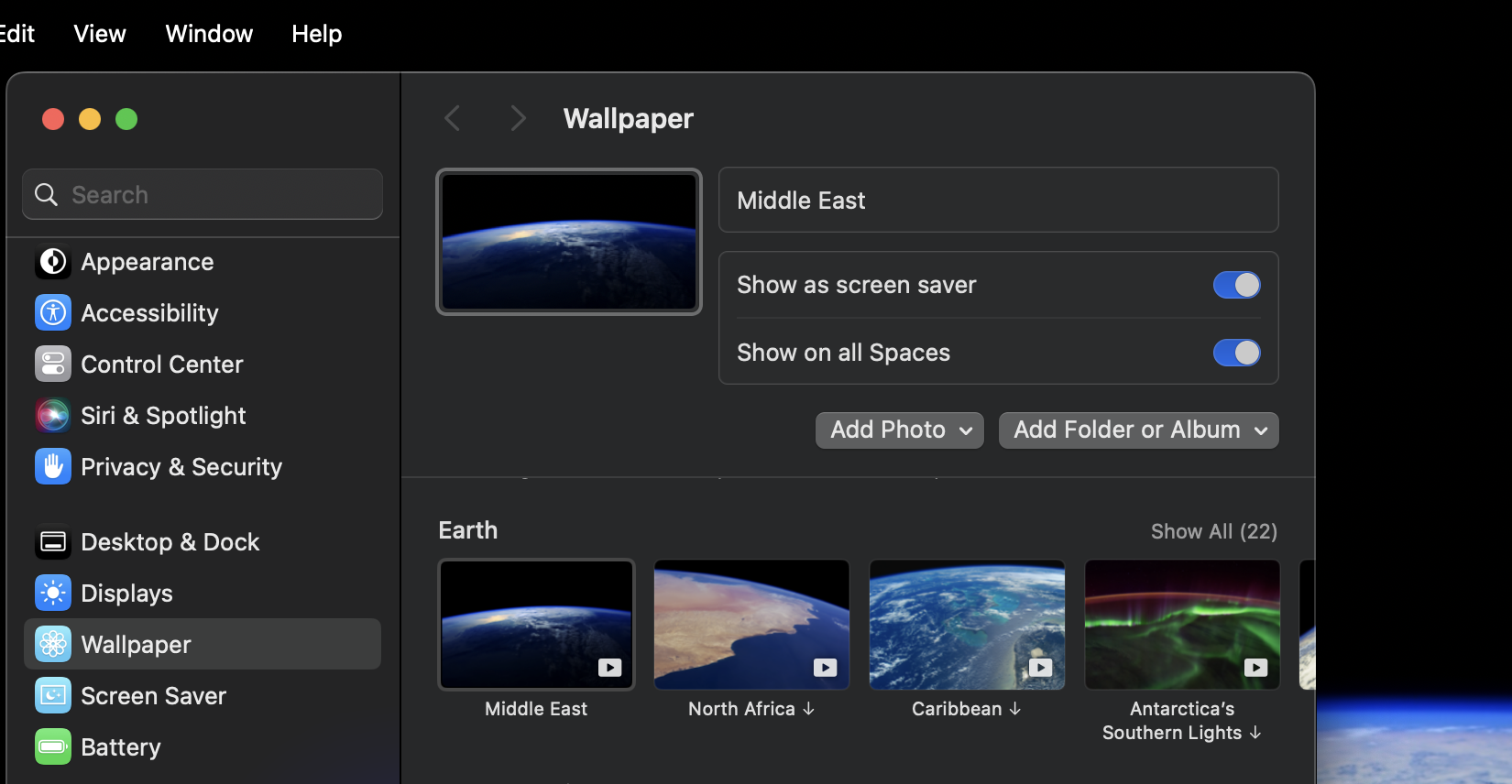
Task: Open the Displays sun icon
Action: 53,593
